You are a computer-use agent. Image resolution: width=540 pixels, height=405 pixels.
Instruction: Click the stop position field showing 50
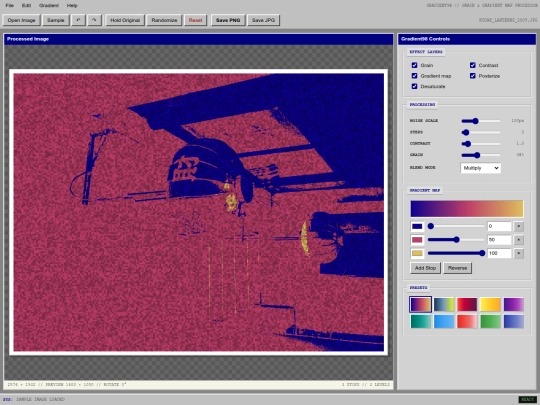coord(499,240)
